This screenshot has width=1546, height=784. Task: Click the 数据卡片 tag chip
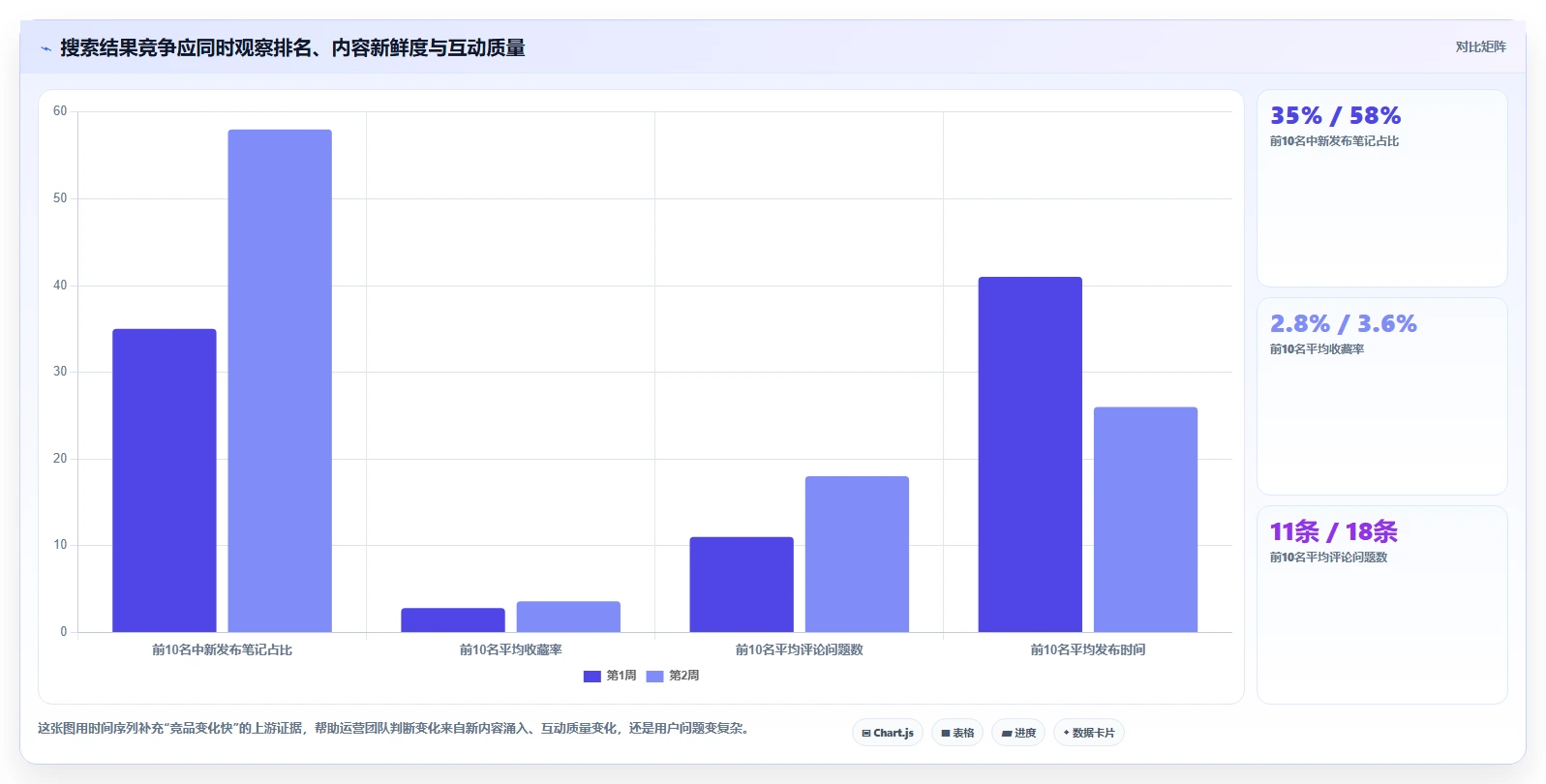[1089, 733]
